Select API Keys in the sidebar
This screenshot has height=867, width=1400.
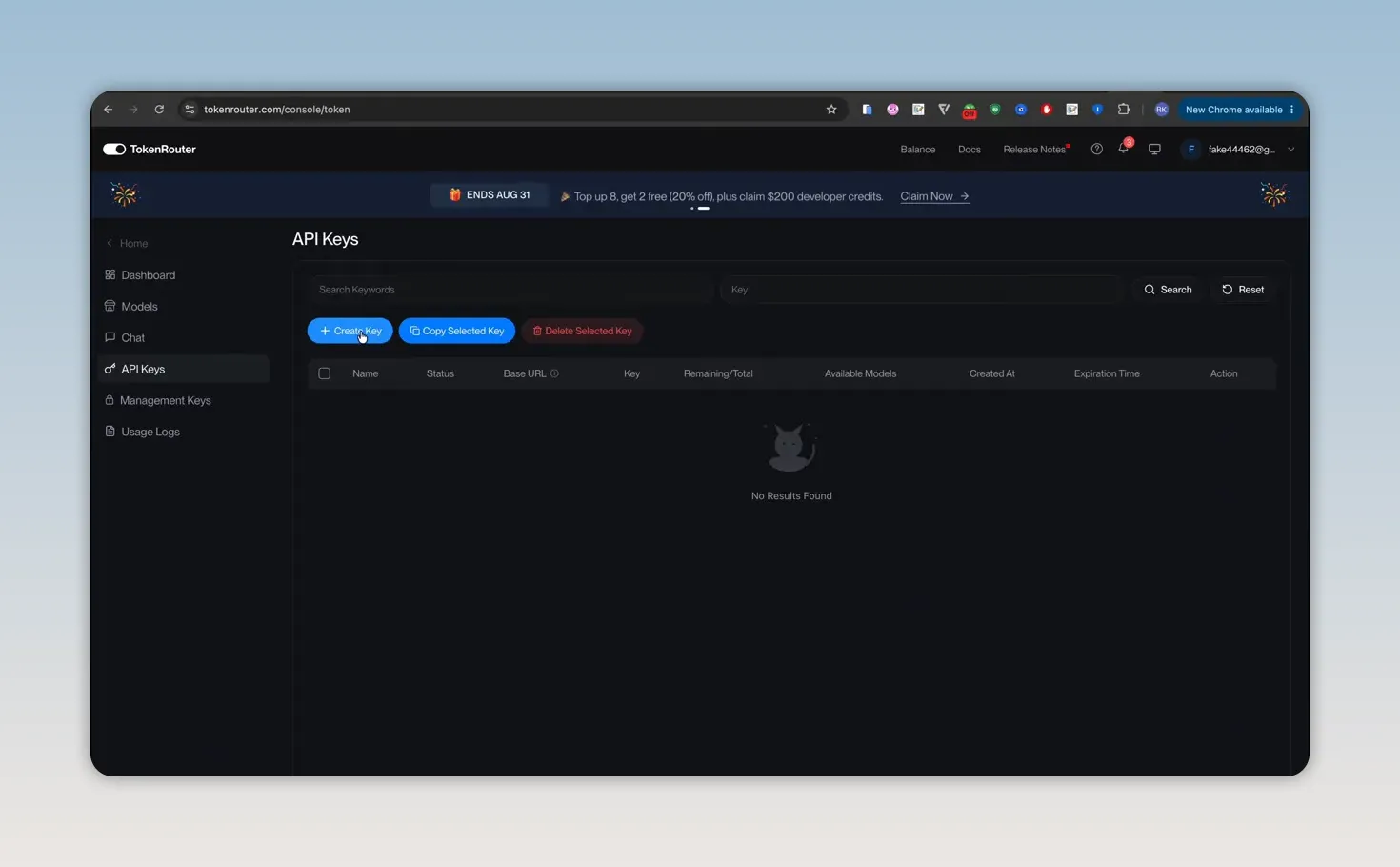tap(183, 370)
